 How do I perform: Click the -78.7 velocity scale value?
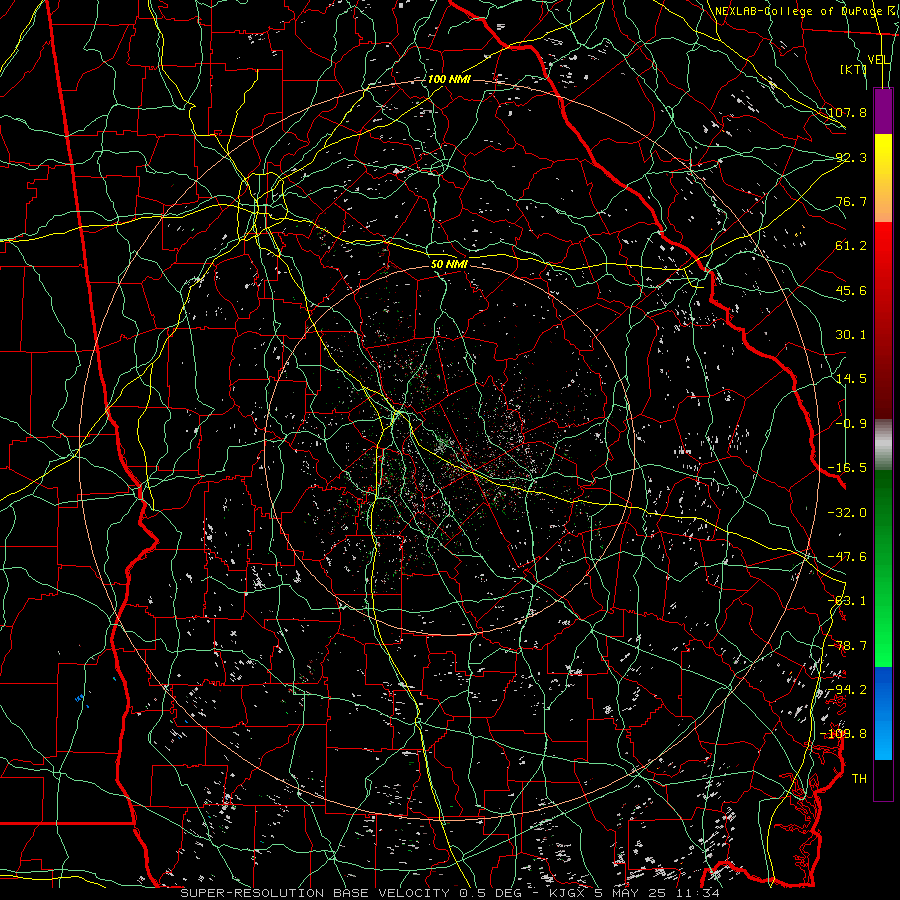point(847,646)
